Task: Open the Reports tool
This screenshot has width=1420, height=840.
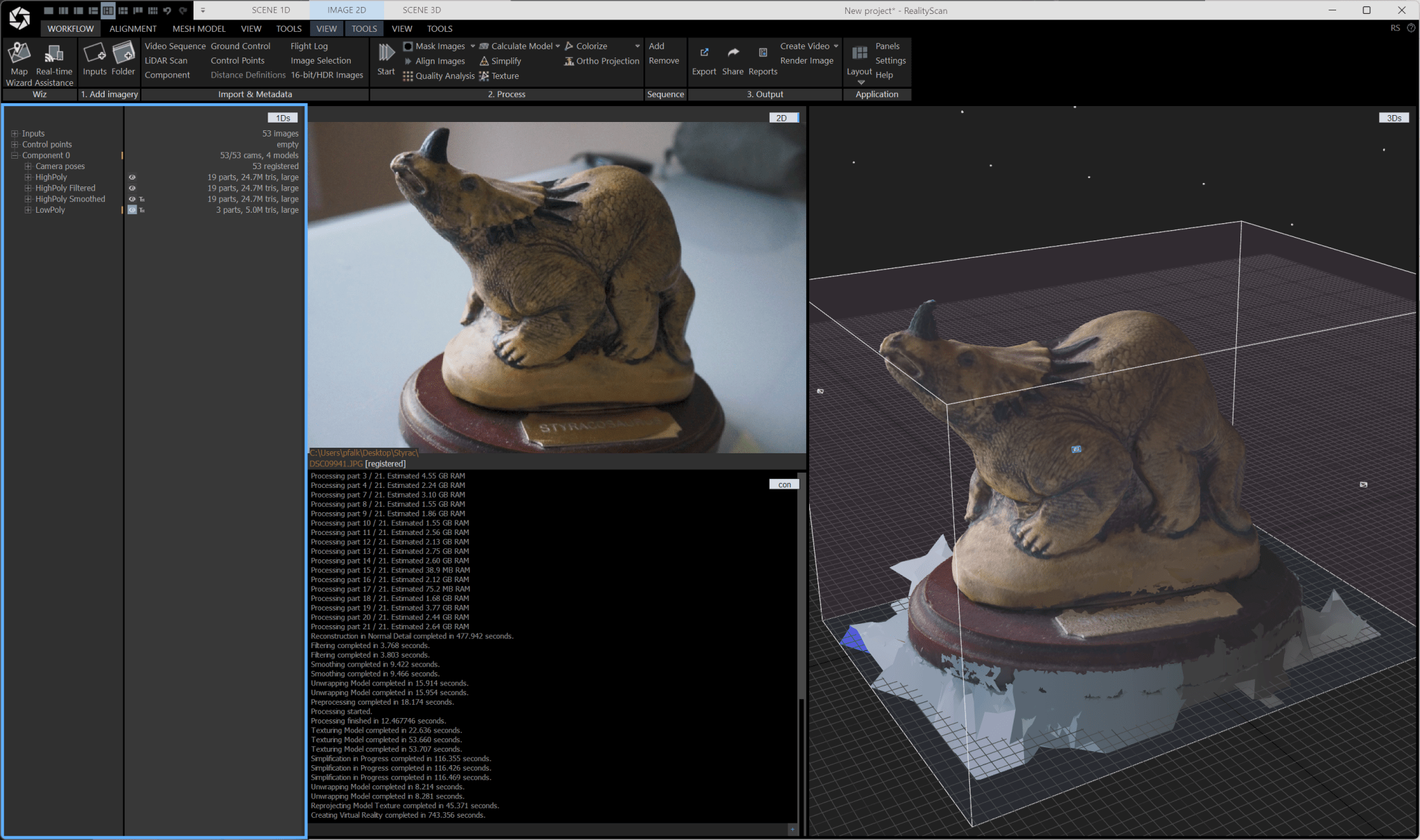Action: (763, 59)
